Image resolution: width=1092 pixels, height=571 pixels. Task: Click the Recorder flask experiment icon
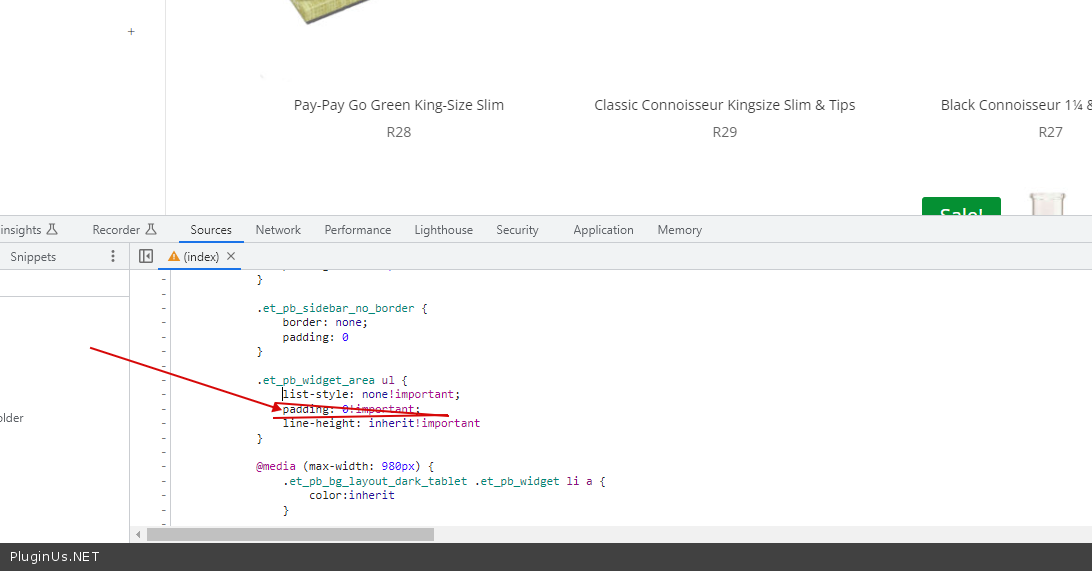[x=151, y=230]
